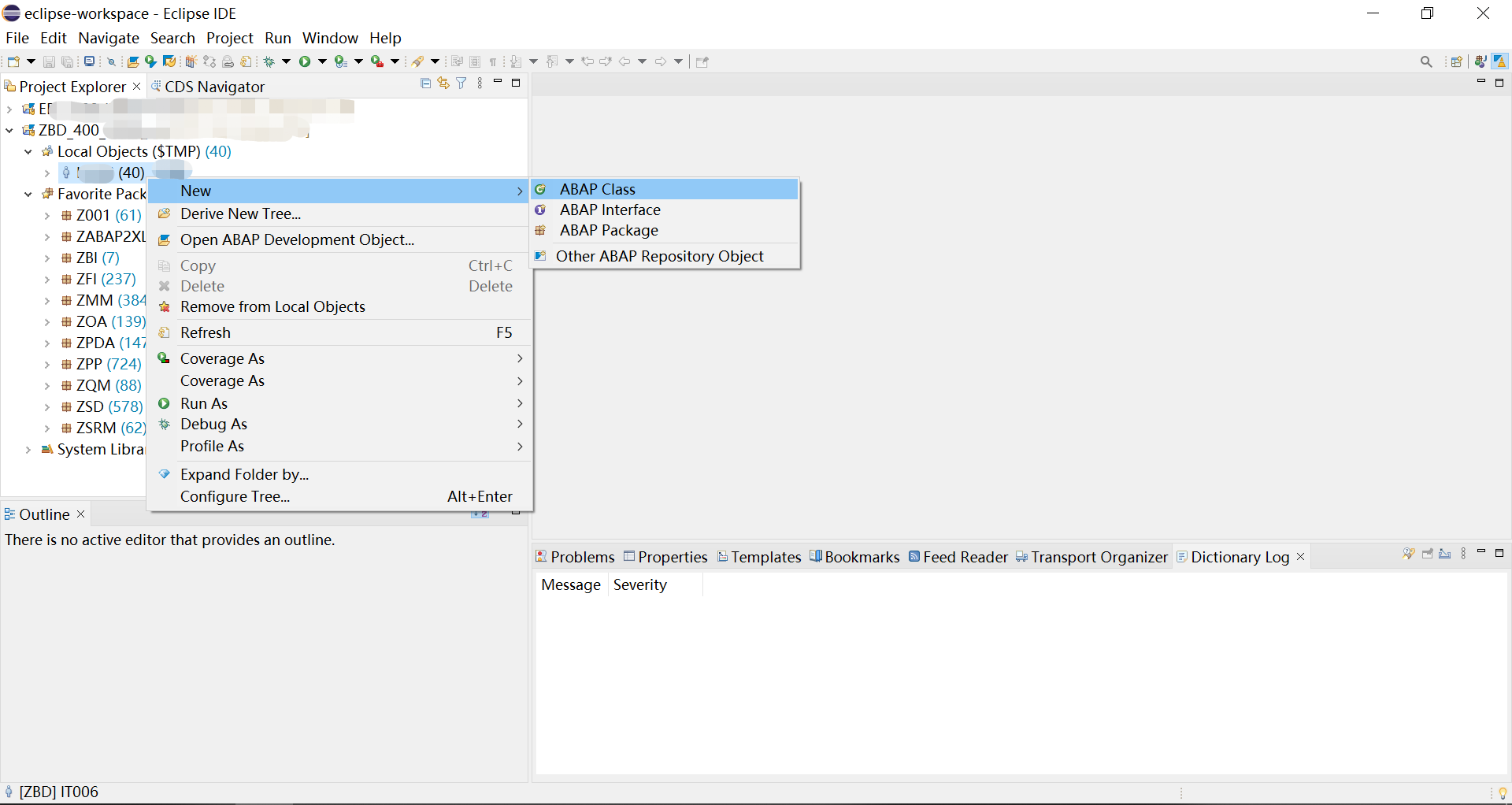This screenshot has height=805, width=1512.
Task: Select the Collapse All icon in Project Explorer
Action: point(425,83)
